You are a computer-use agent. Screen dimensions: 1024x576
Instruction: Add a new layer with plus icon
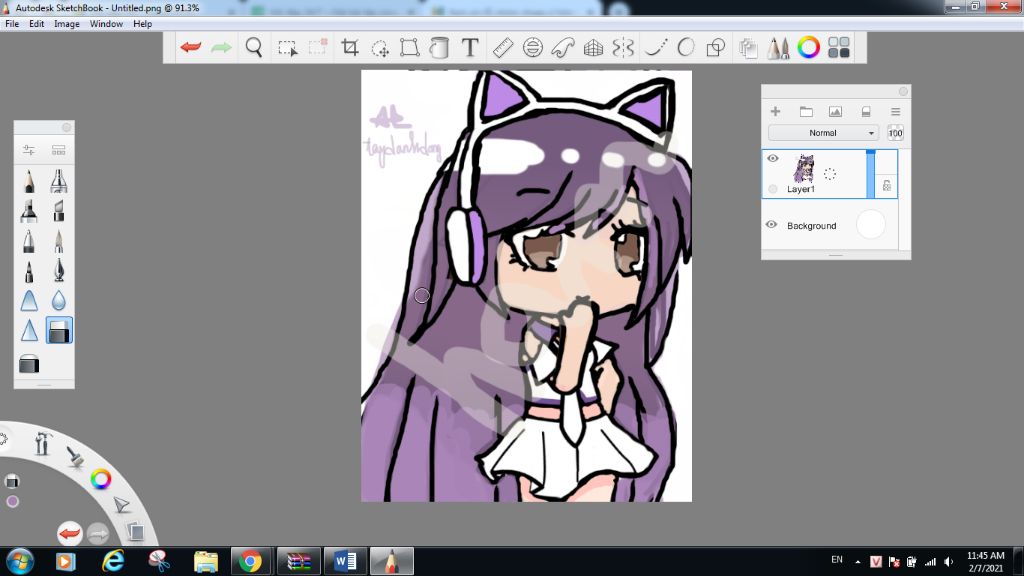pyautogui.click(x=775, y=112)
